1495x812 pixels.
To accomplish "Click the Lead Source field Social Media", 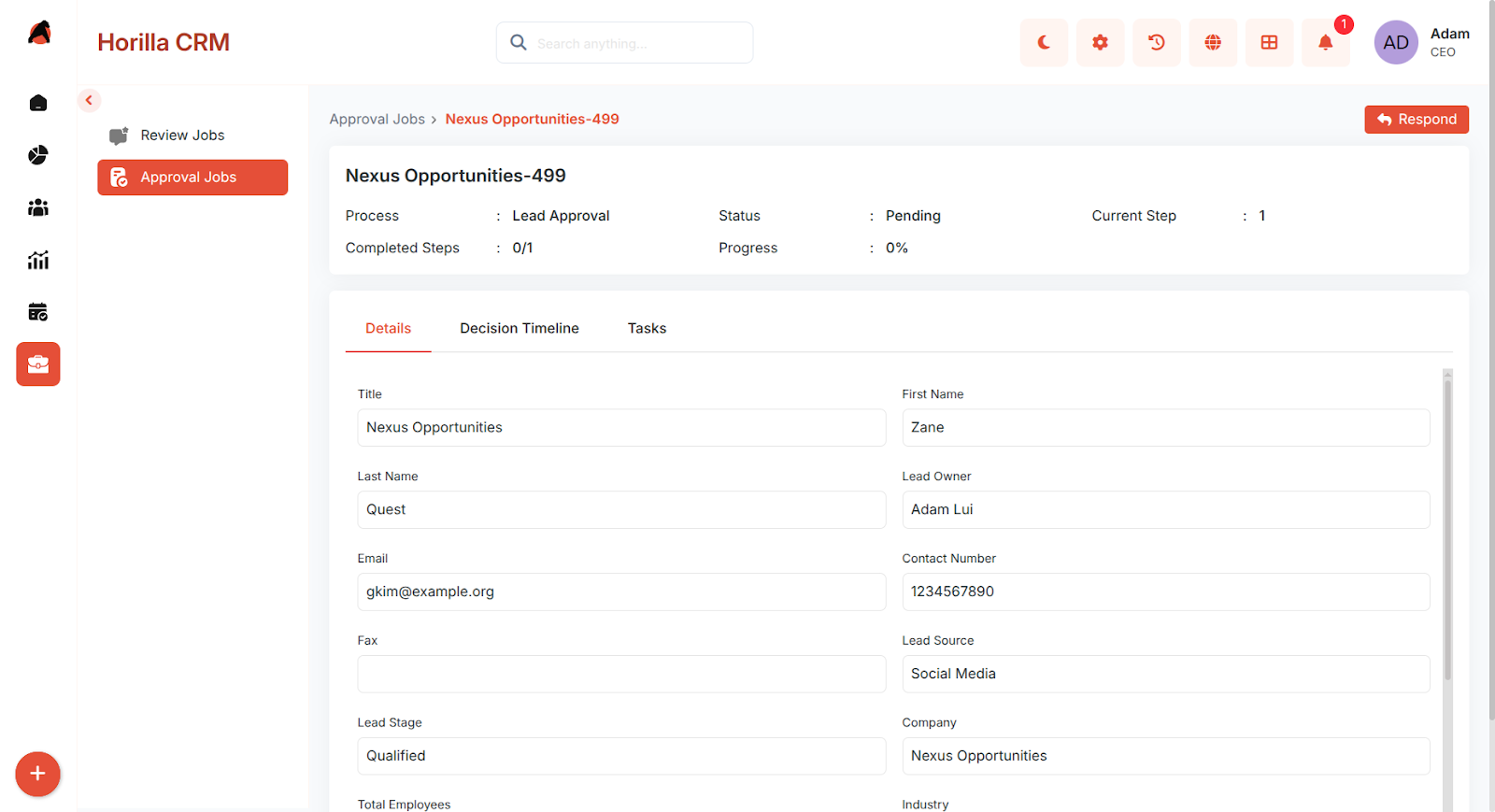I will pos(1166,675).
